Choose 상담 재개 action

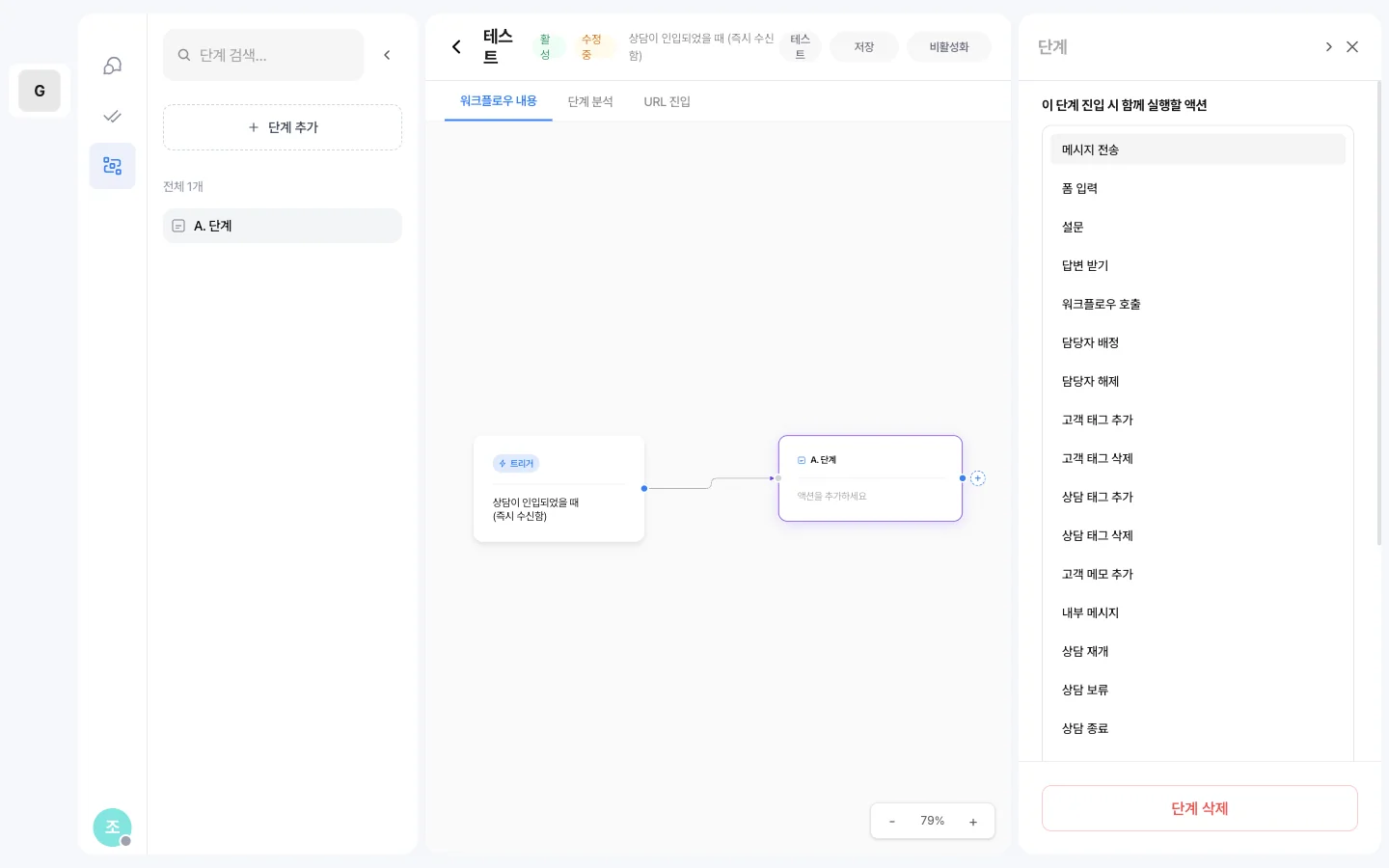pyautogui.click(x=1198, y=651)
